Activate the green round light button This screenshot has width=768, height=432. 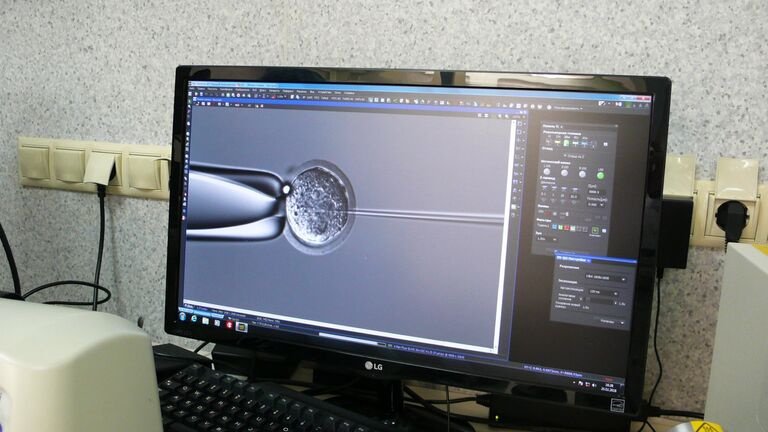(600, 175)
